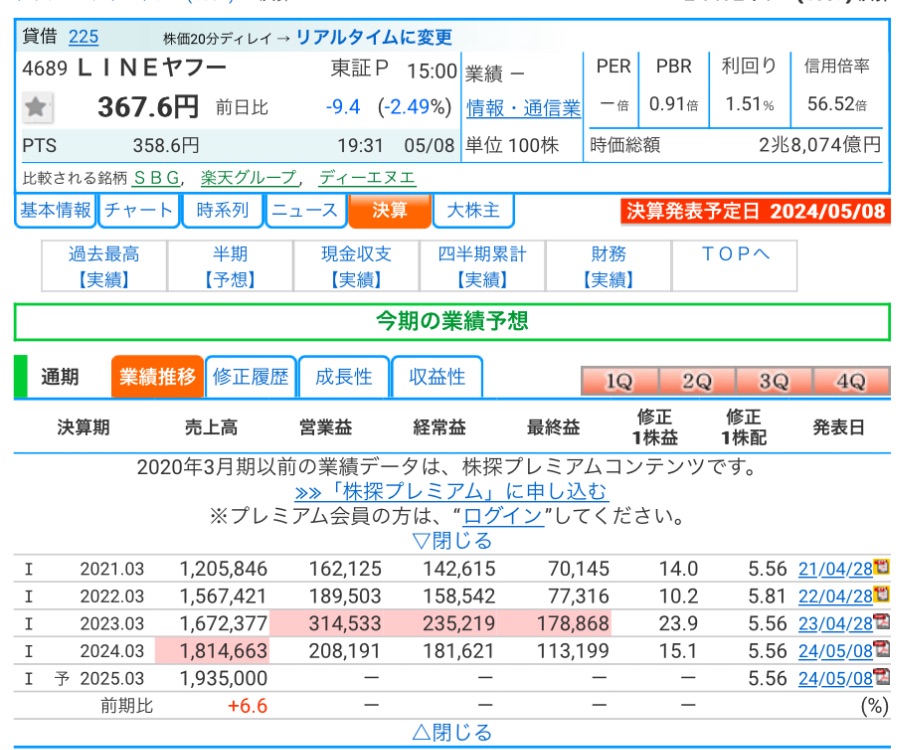Click the 営業益 column header
Viewport: 902px width, 750px height.
point(326,427)
